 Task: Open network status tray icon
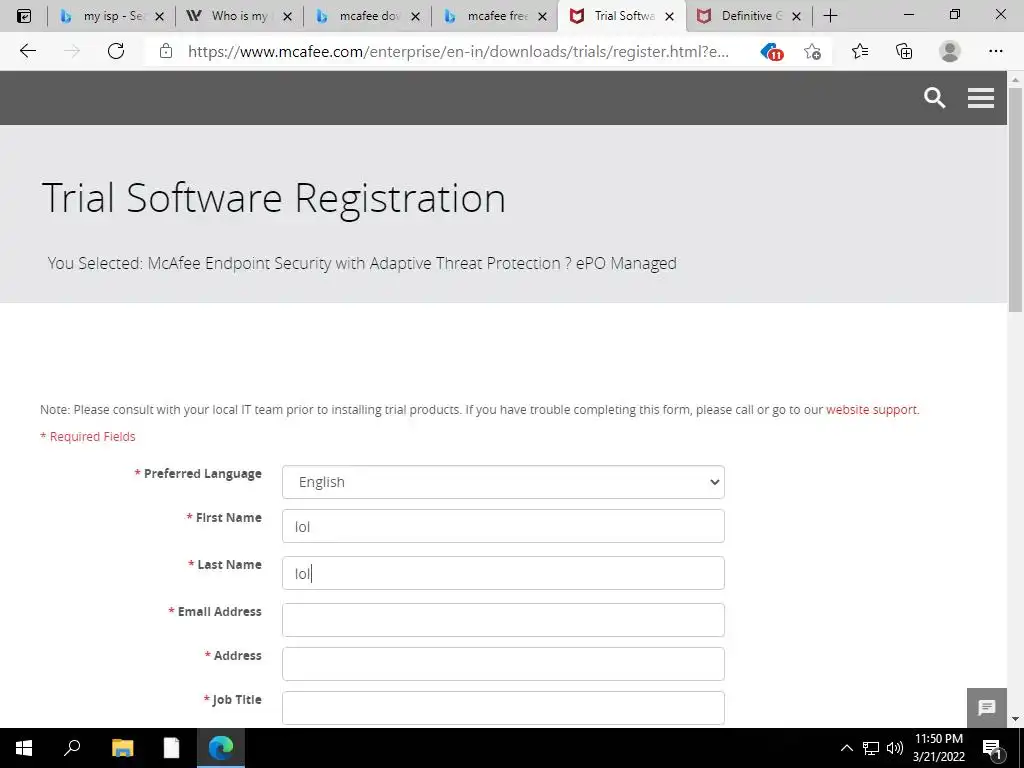pyautogui.click(x=871, y=748)
